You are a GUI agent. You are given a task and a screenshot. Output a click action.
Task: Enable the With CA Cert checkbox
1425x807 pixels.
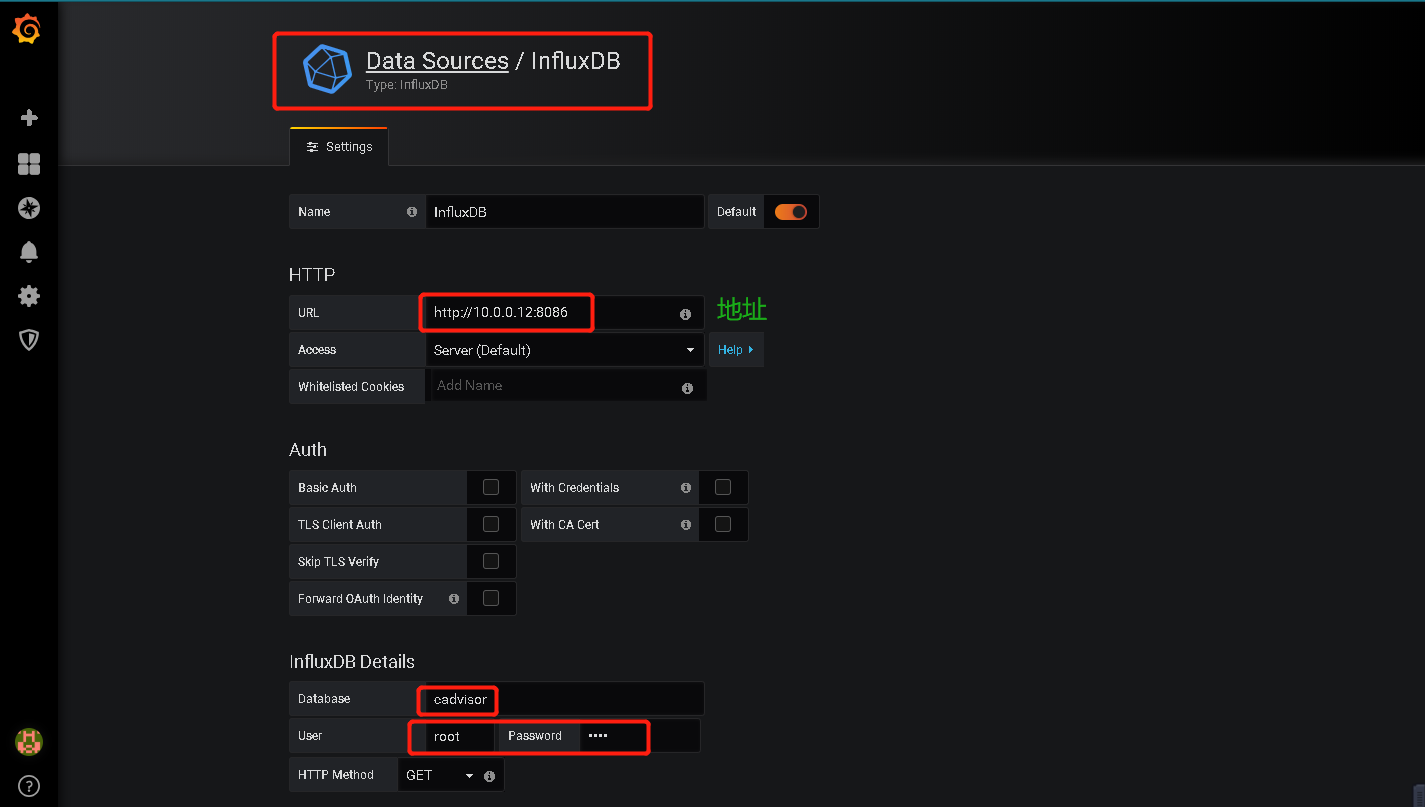pos(723,524)
